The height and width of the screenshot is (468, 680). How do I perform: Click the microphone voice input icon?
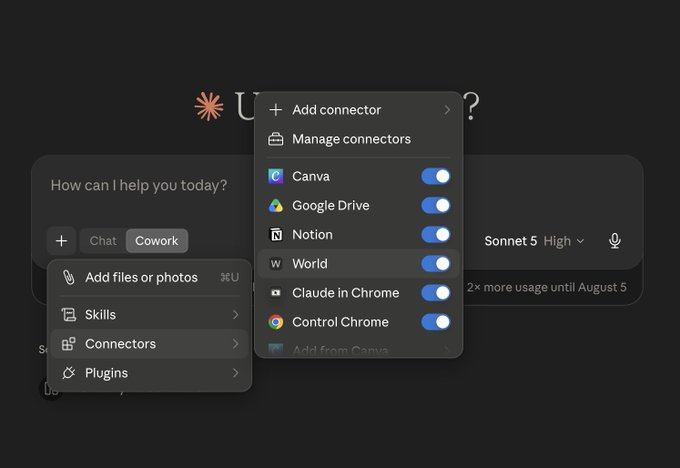click(x=615, y=241)
